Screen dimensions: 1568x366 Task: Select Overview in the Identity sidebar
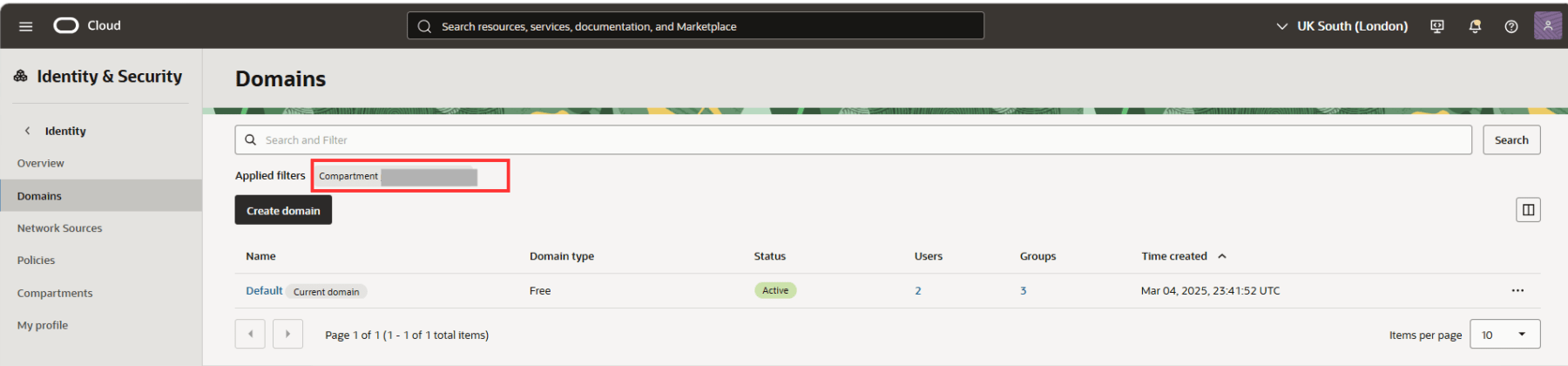tap(41, 163)
